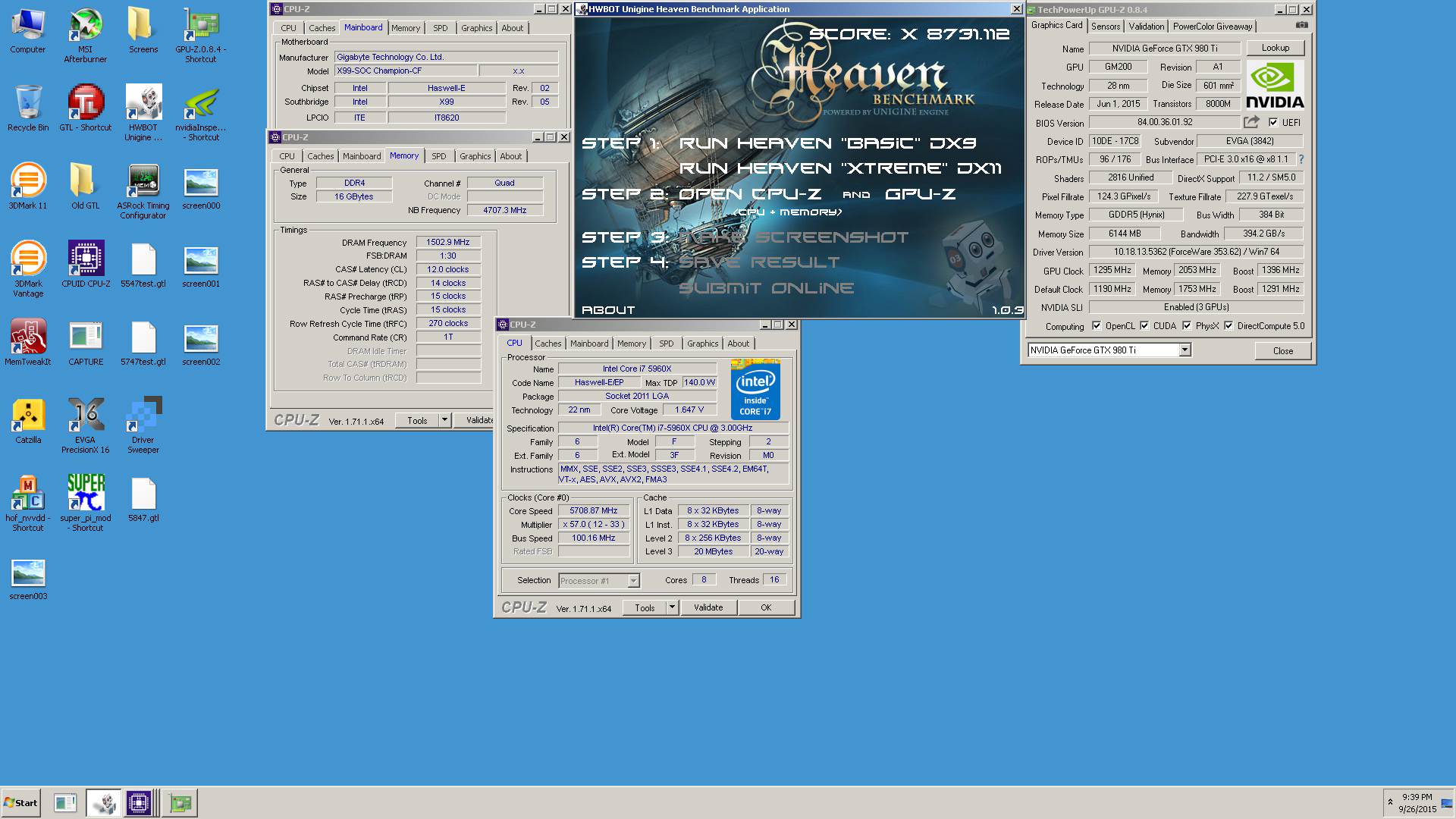Screen dimensions: 1456x819
Task: Toggle the PhysX checkbox
Action: pyautogui.click(x=1186, y=326)
